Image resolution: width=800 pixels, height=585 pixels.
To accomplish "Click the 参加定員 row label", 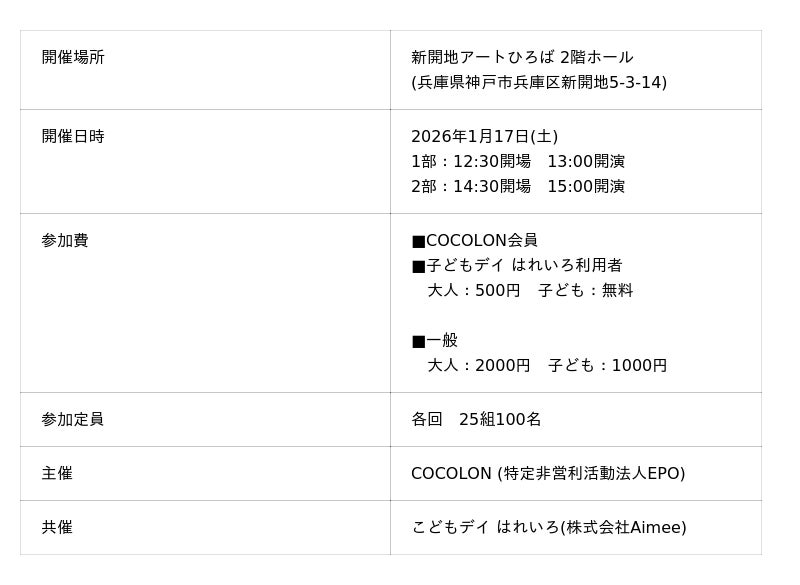I will (x=73, y=419).
